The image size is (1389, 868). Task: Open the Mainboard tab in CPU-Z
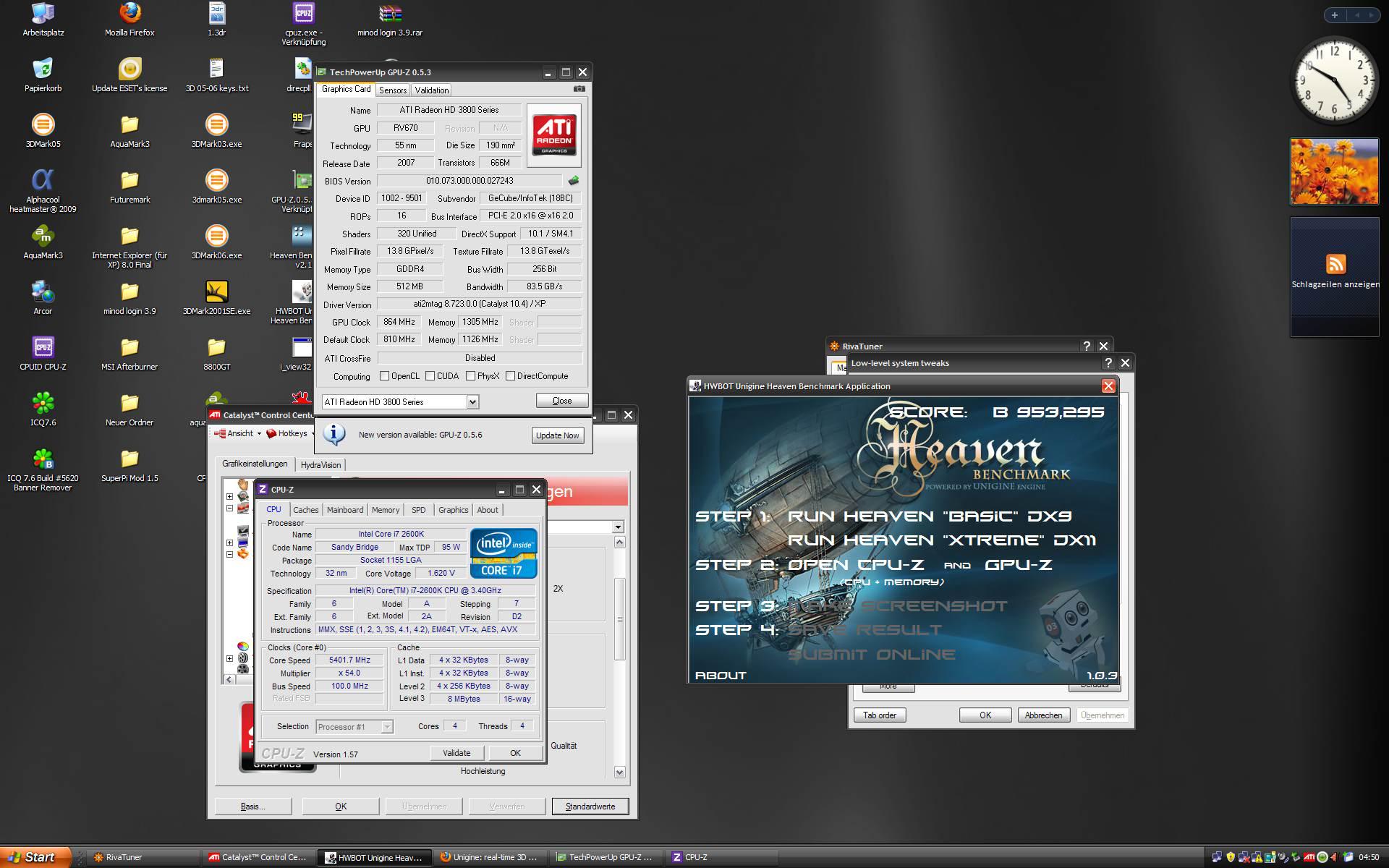point(345,510)
